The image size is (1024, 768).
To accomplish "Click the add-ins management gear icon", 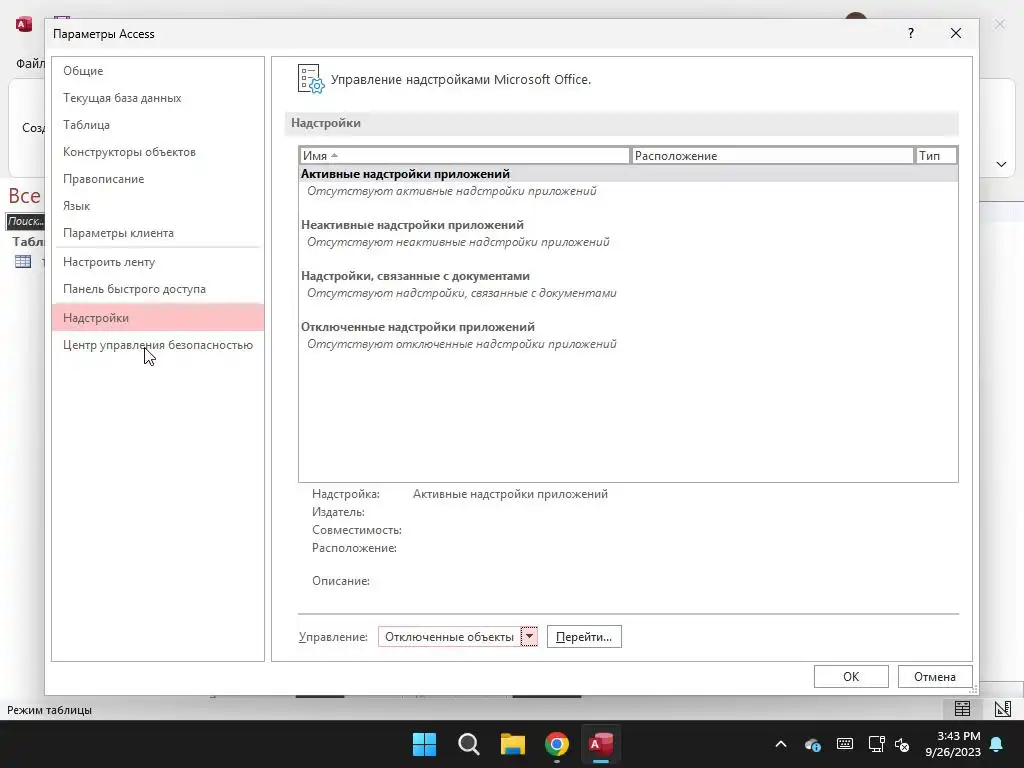I will pyautogui.click(x=311, y=79).
